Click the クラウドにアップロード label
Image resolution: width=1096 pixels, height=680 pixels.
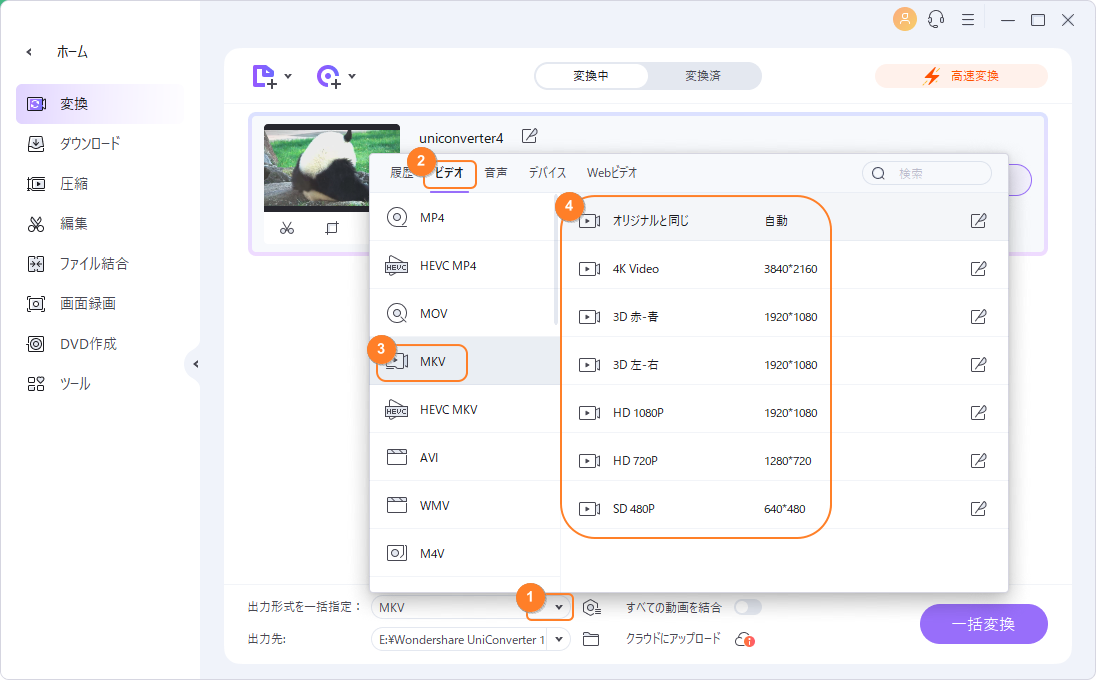coord(673,639)
